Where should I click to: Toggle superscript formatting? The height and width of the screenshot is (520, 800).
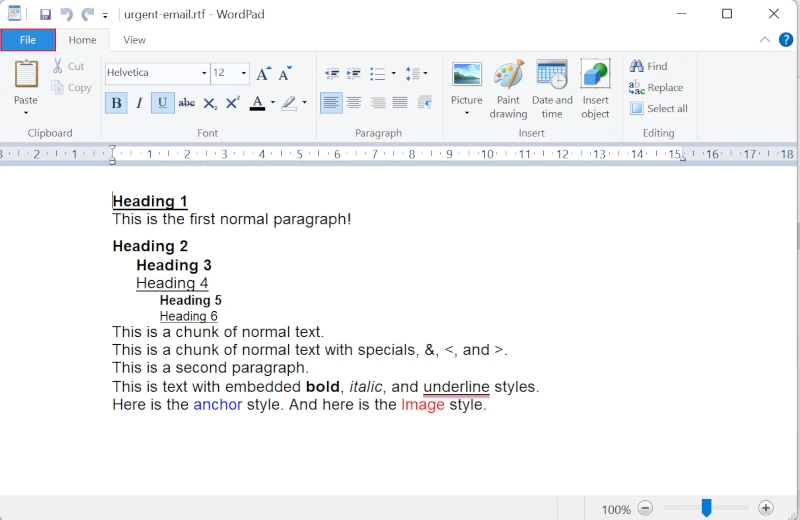233,103
